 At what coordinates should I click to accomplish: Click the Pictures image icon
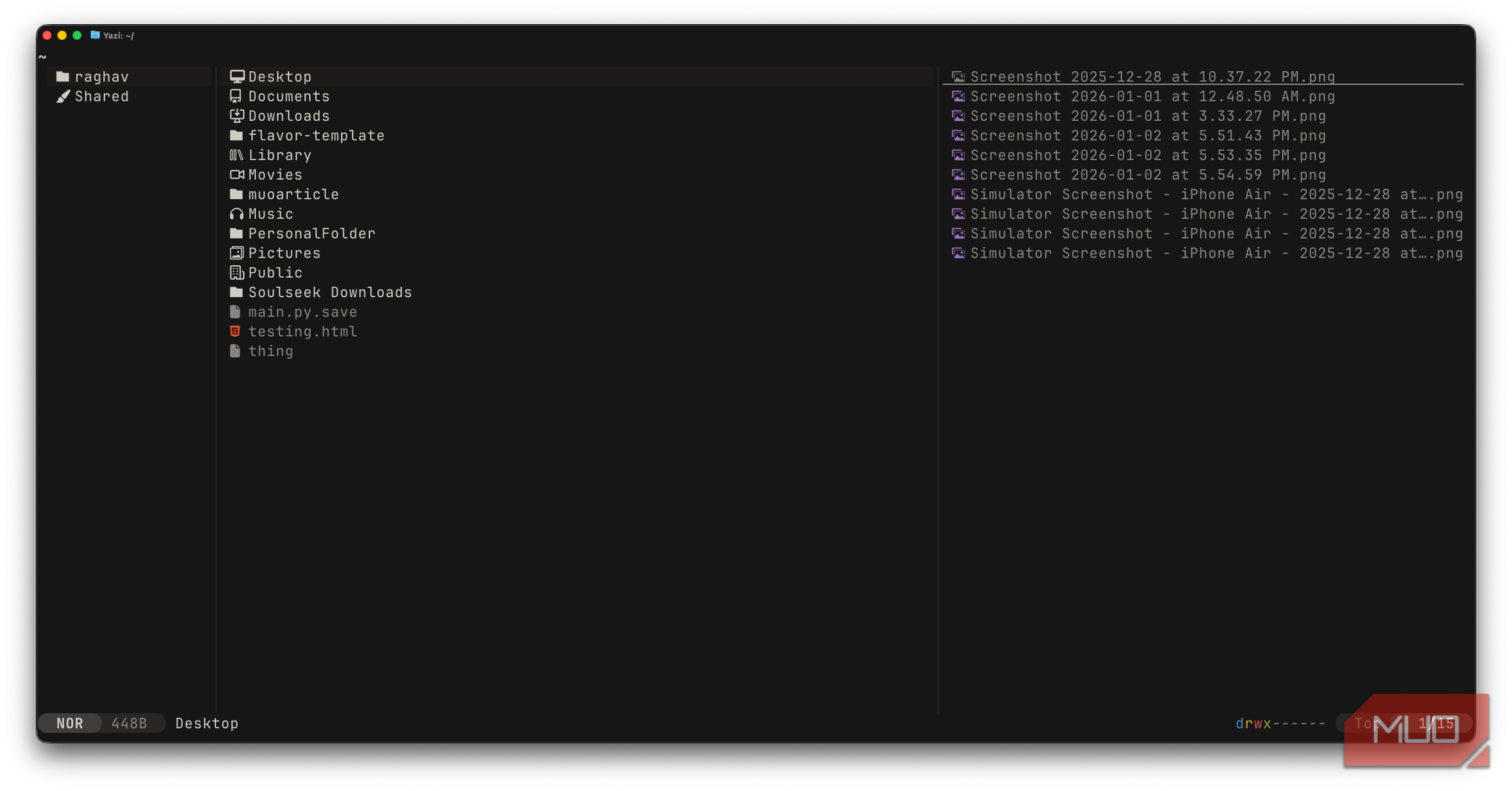(x=236, y=253)
